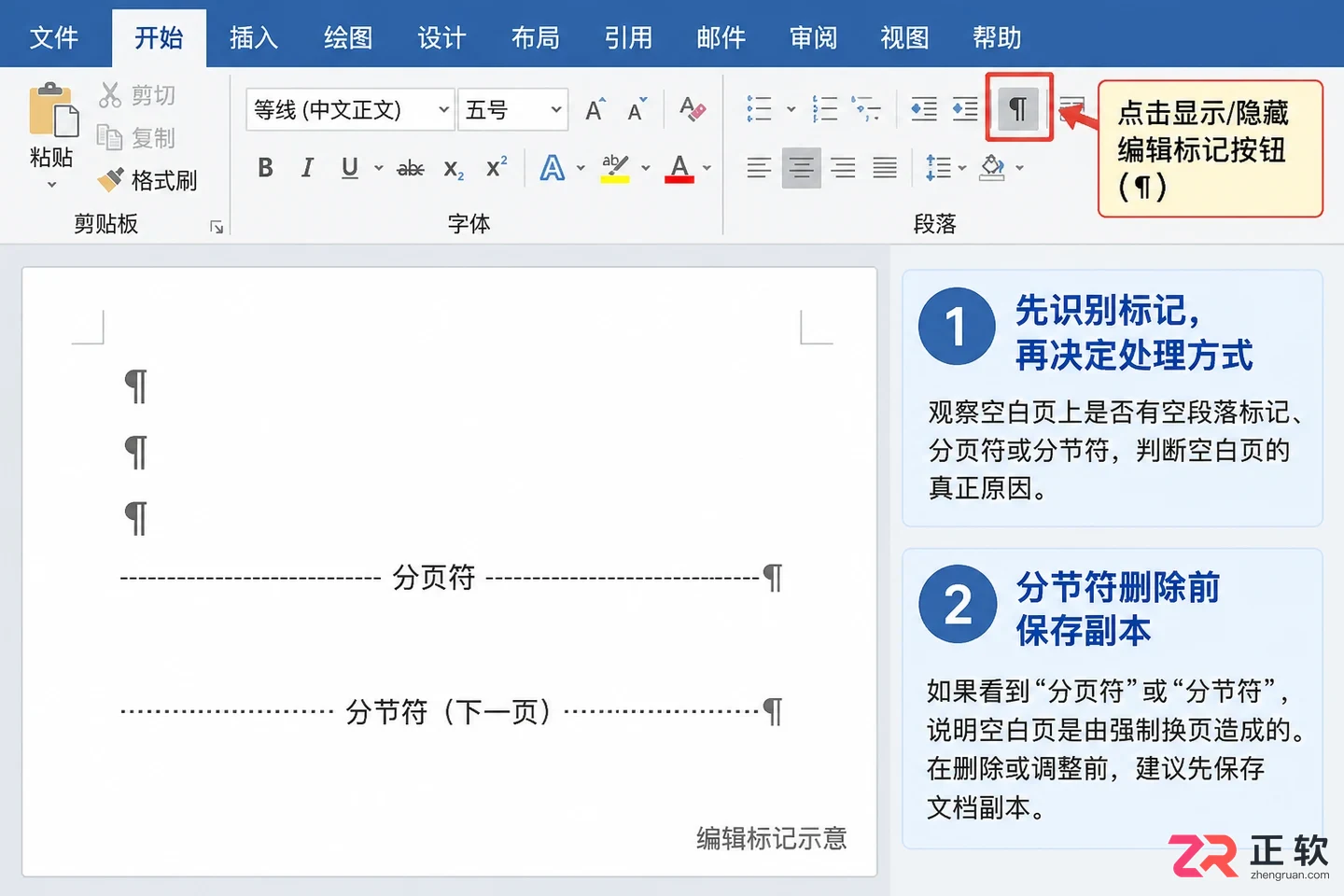Open the text effects A icon
1344x896 pixels.
pos(553,168)
